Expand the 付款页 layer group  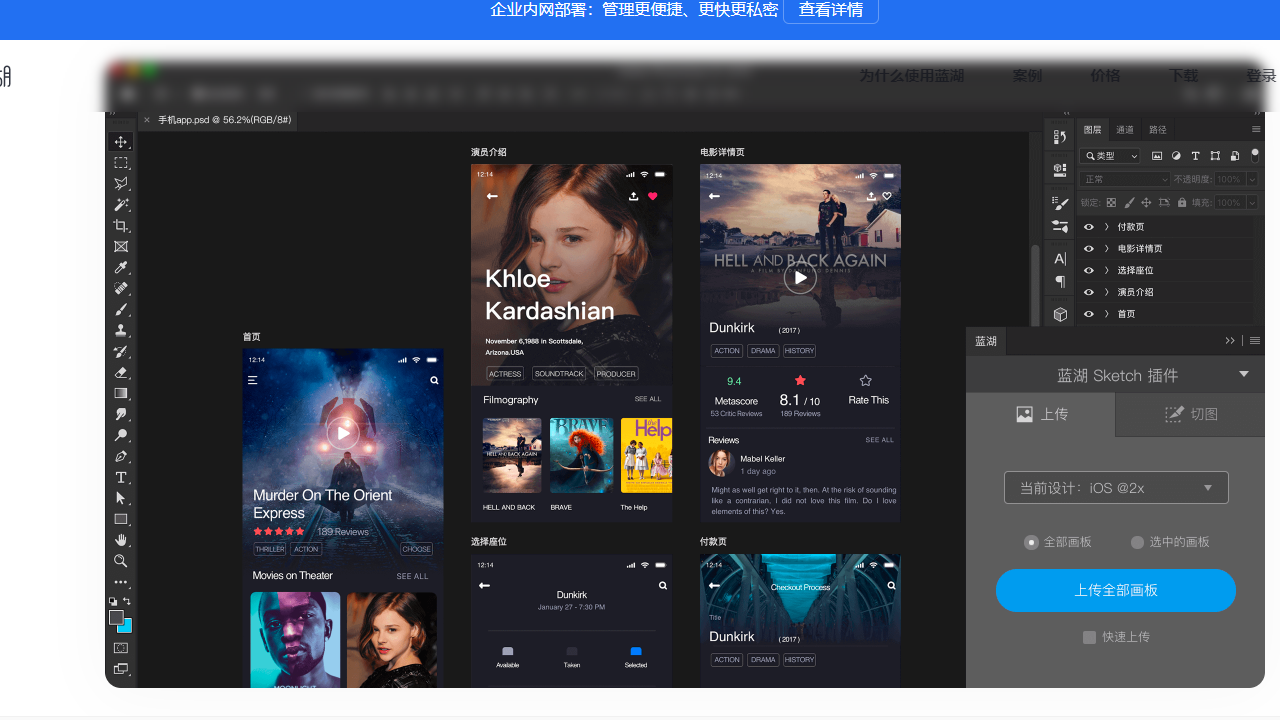point(1106,227)
